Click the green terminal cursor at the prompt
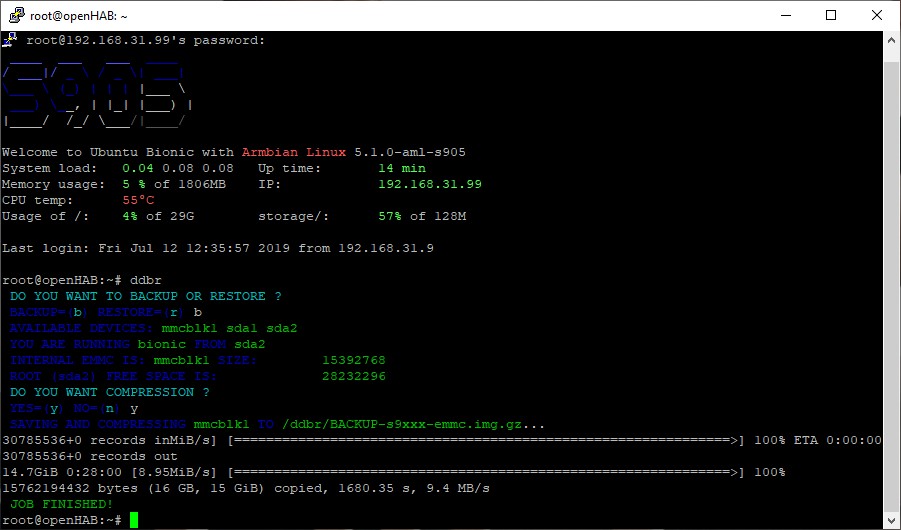The width and height of the screenshot is (901, 530). pos(134,520)
